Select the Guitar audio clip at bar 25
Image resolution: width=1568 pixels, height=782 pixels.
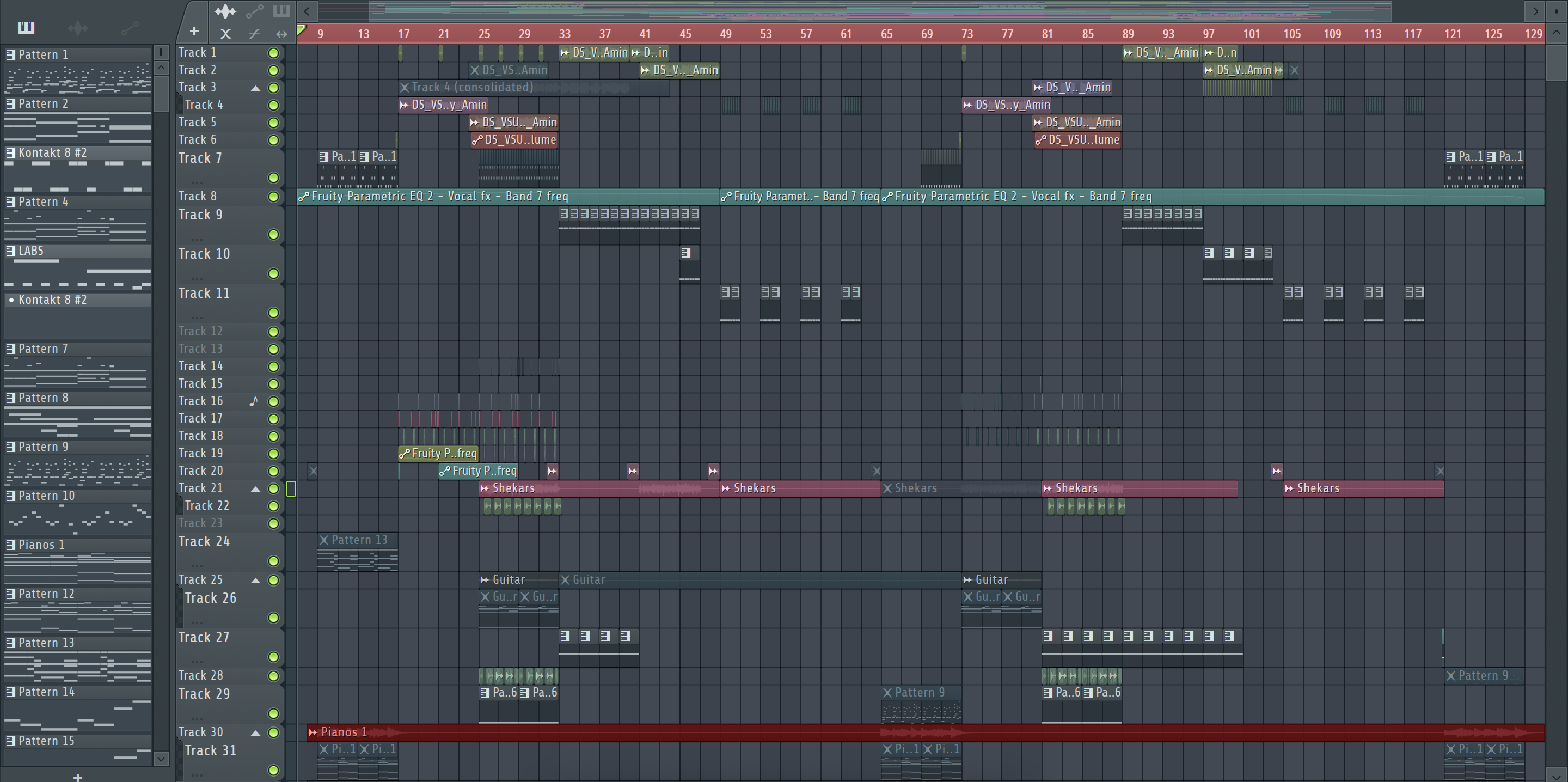(518, 580)
